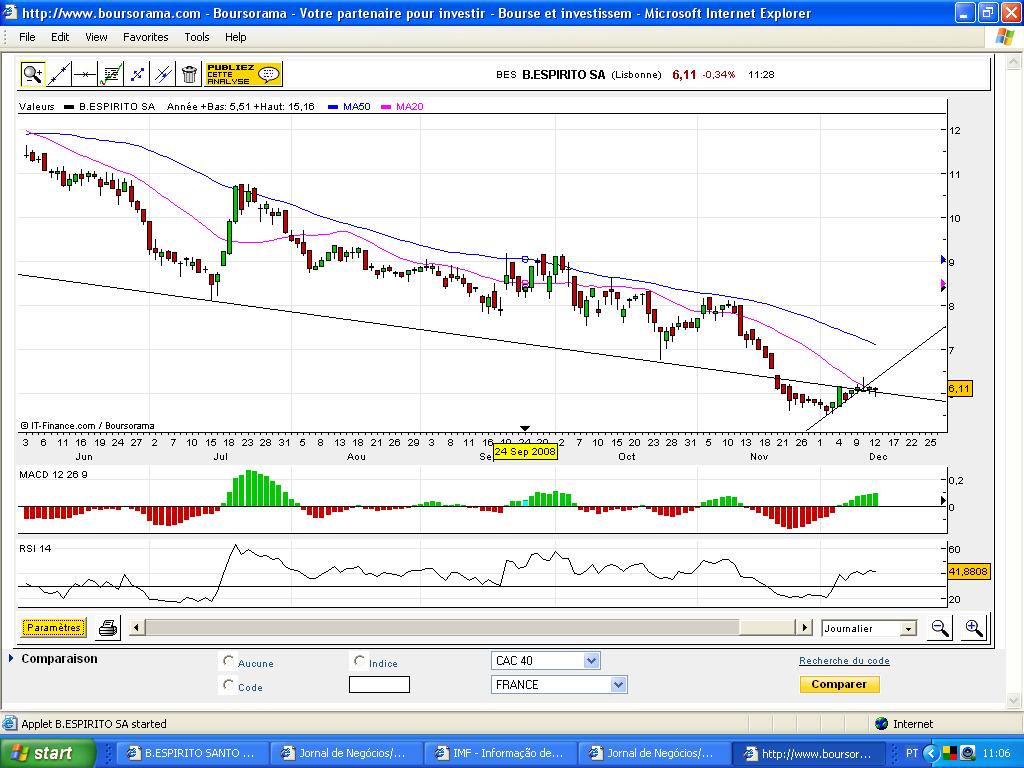The height and width of the screenshot is (768, 1024).
Task: Click the Recherche du code link
Action: tap(844, 661)
